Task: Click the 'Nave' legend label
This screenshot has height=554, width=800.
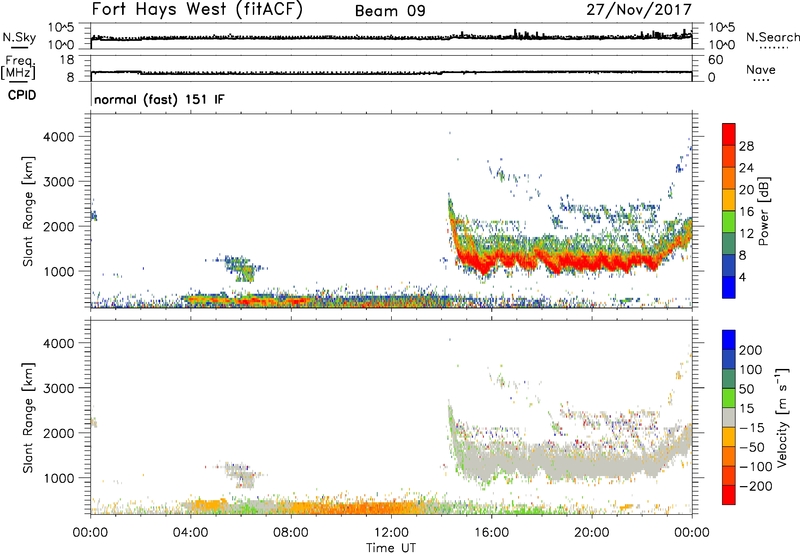Action: (x=761, y=69)
